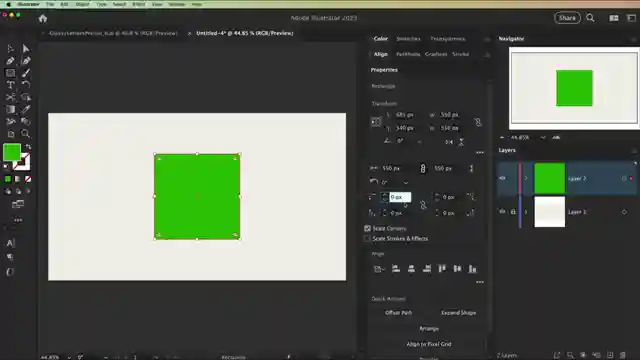
Task: Switch to the Swatches panel tab
Action: tap(408, 39)
